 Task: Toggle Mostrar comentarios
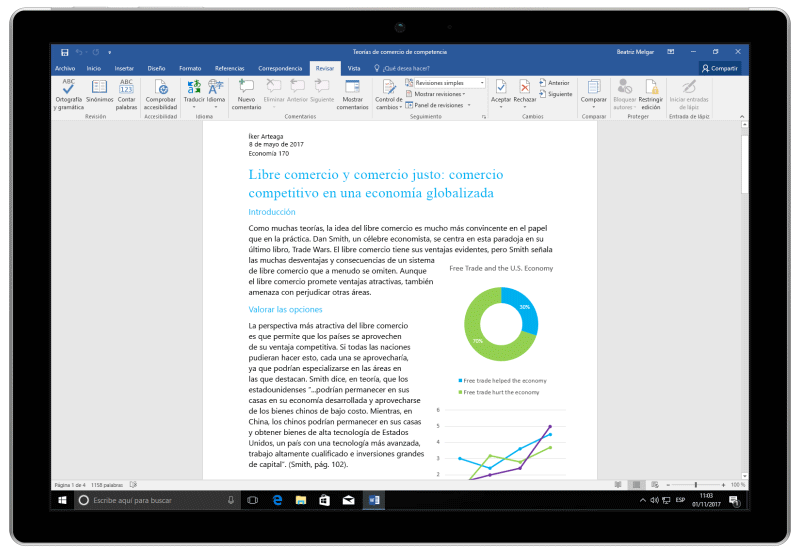[x=353, y=94]
